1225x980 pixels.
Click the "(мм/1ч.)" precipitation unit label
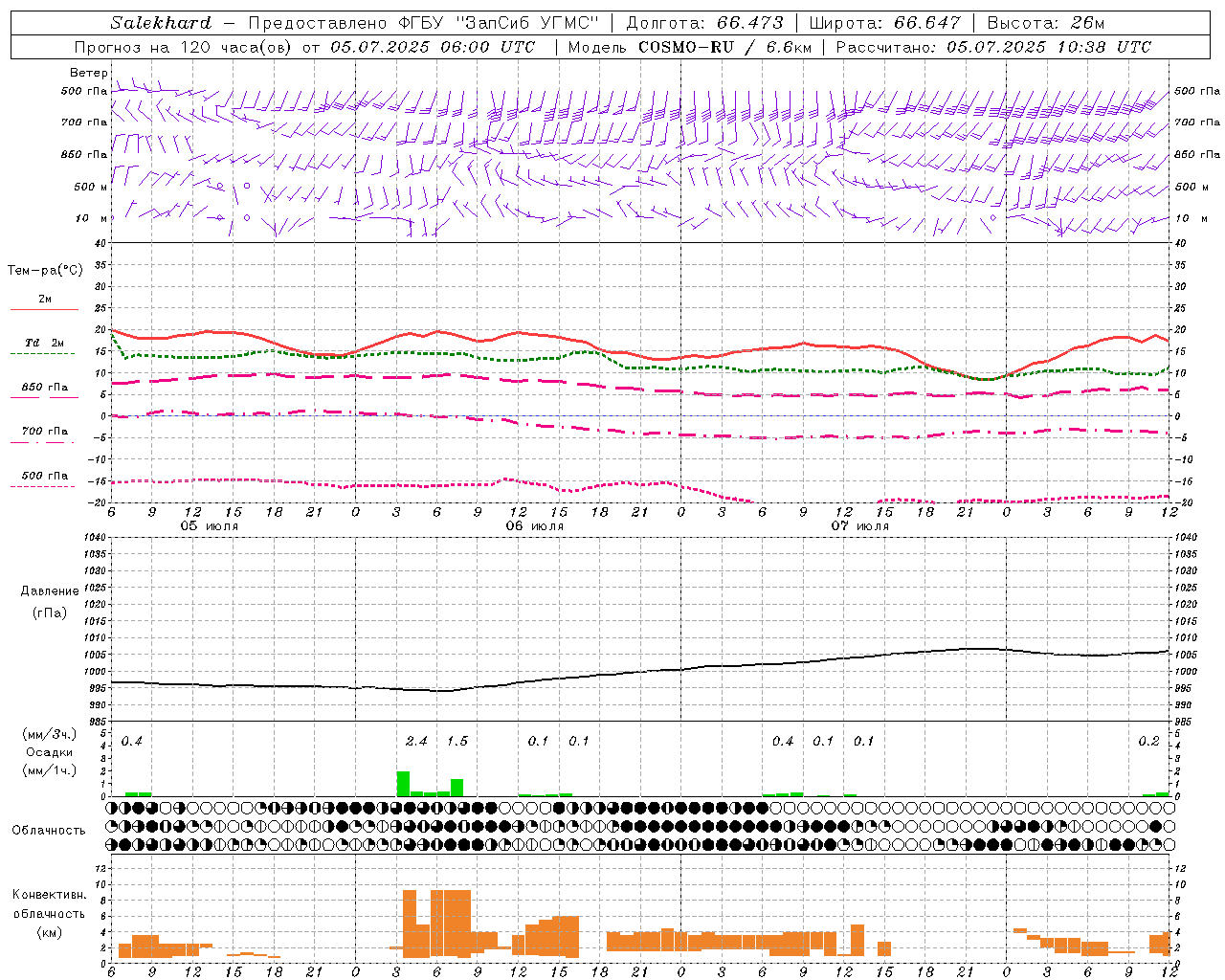(50, 769)
